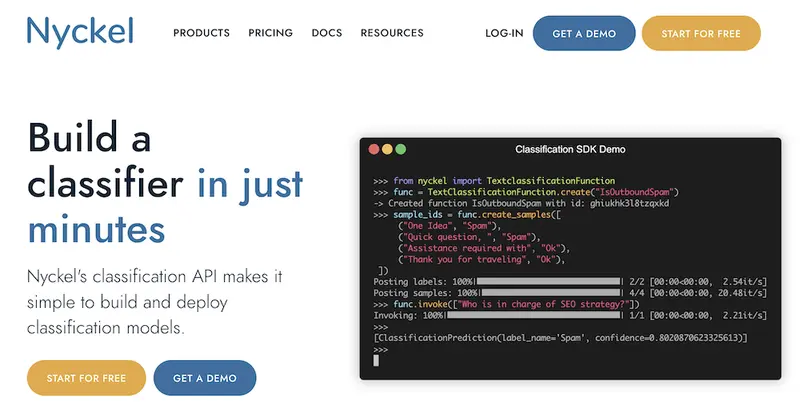Click the 'Posting labels' progress bar
This screenshot has width=800, height=413.
coord(548,282)
